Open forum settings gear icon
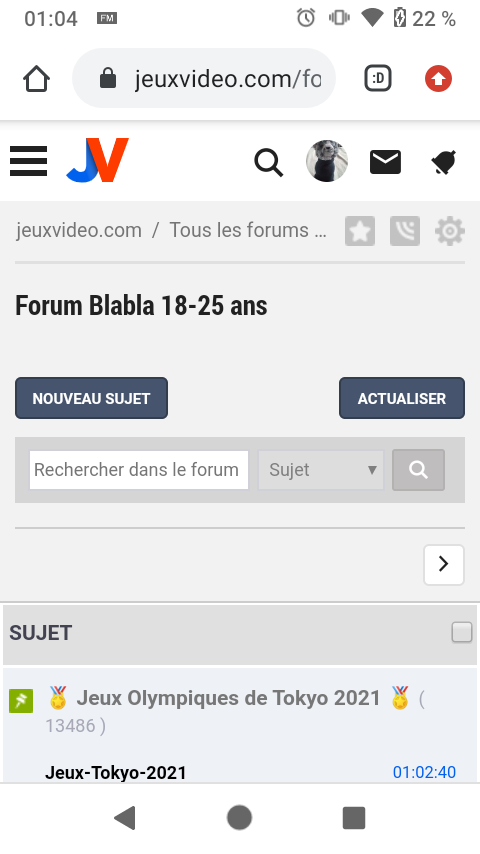This screenshot has width=480, height=854. tap(450, 231)
